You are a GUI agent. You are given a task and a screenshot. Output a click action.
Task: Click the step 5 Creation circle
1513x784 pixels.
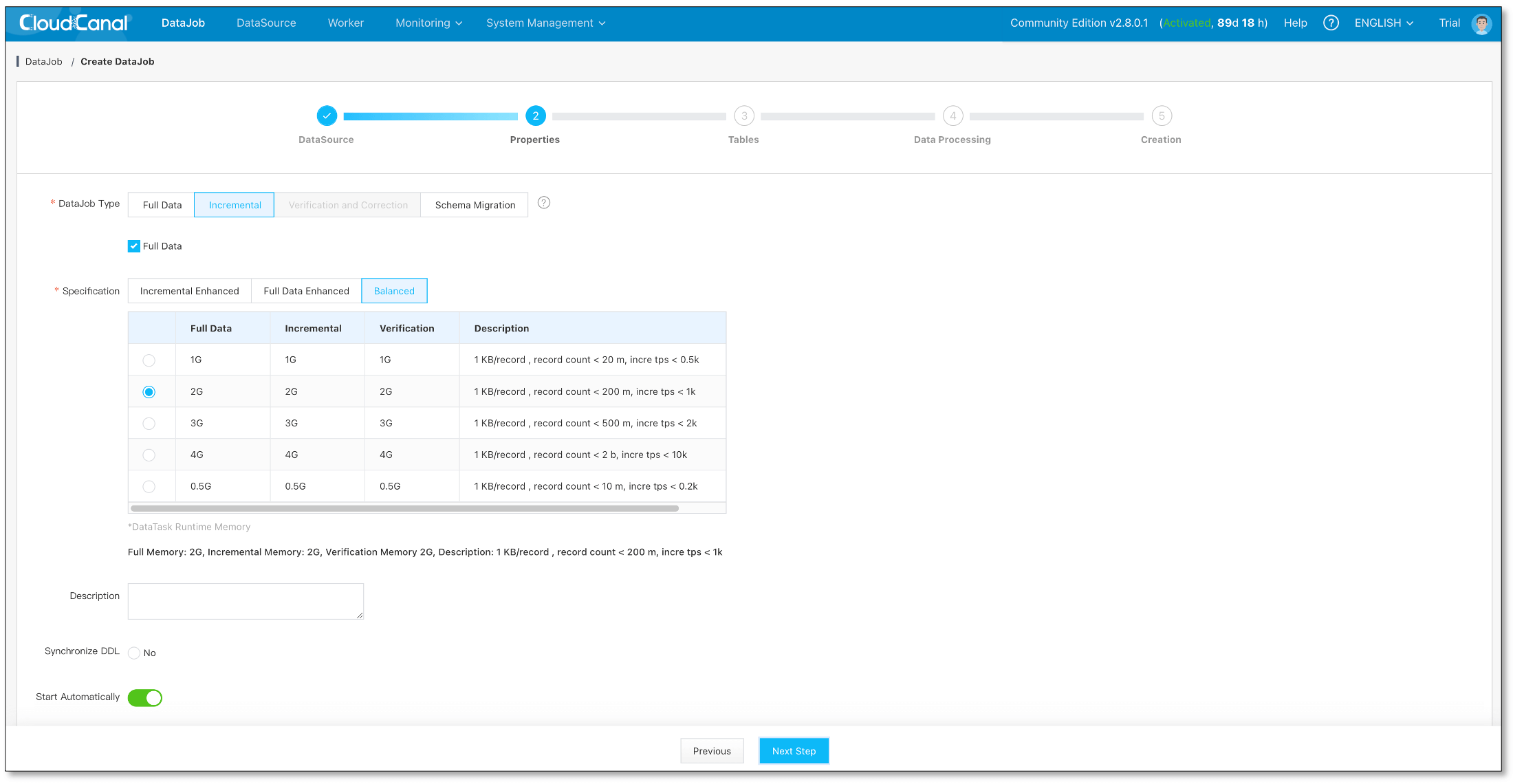pyautogui.click(x=1161, y=116)
